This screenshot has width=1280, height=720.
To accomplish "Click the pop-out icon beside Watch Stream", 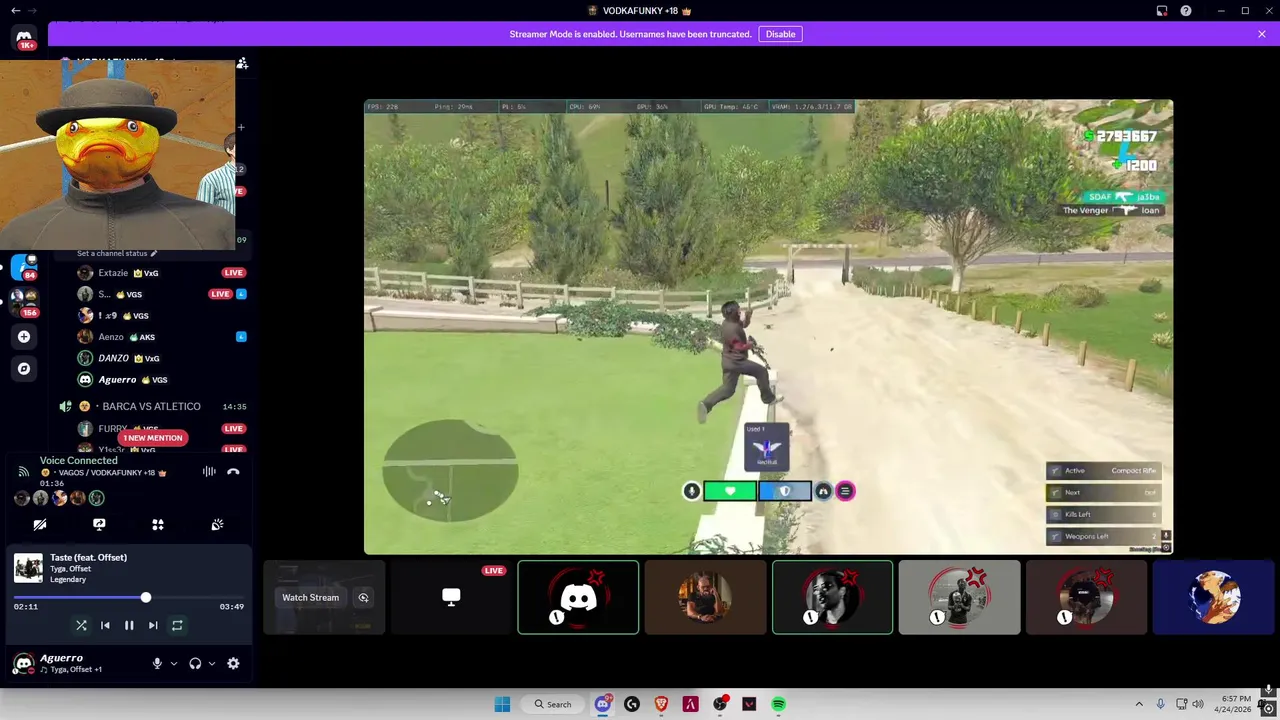I will point(364,598).
